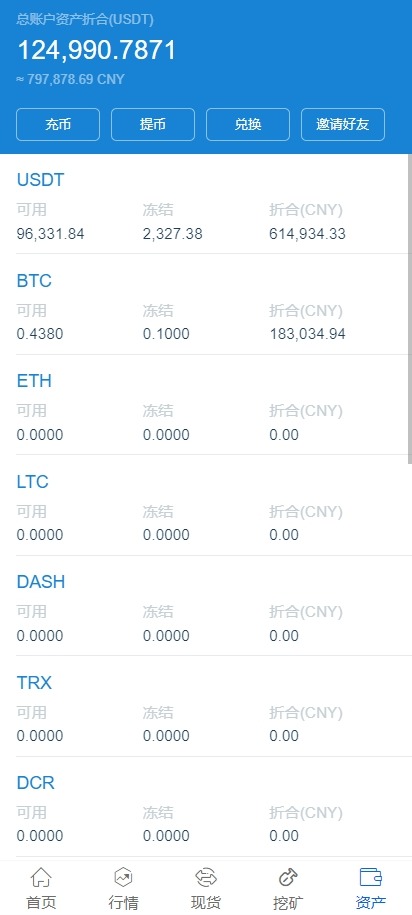This screenshot has height=915, width=412.
Task: Open the market (行情) chart icon
Action: (123, 877)
